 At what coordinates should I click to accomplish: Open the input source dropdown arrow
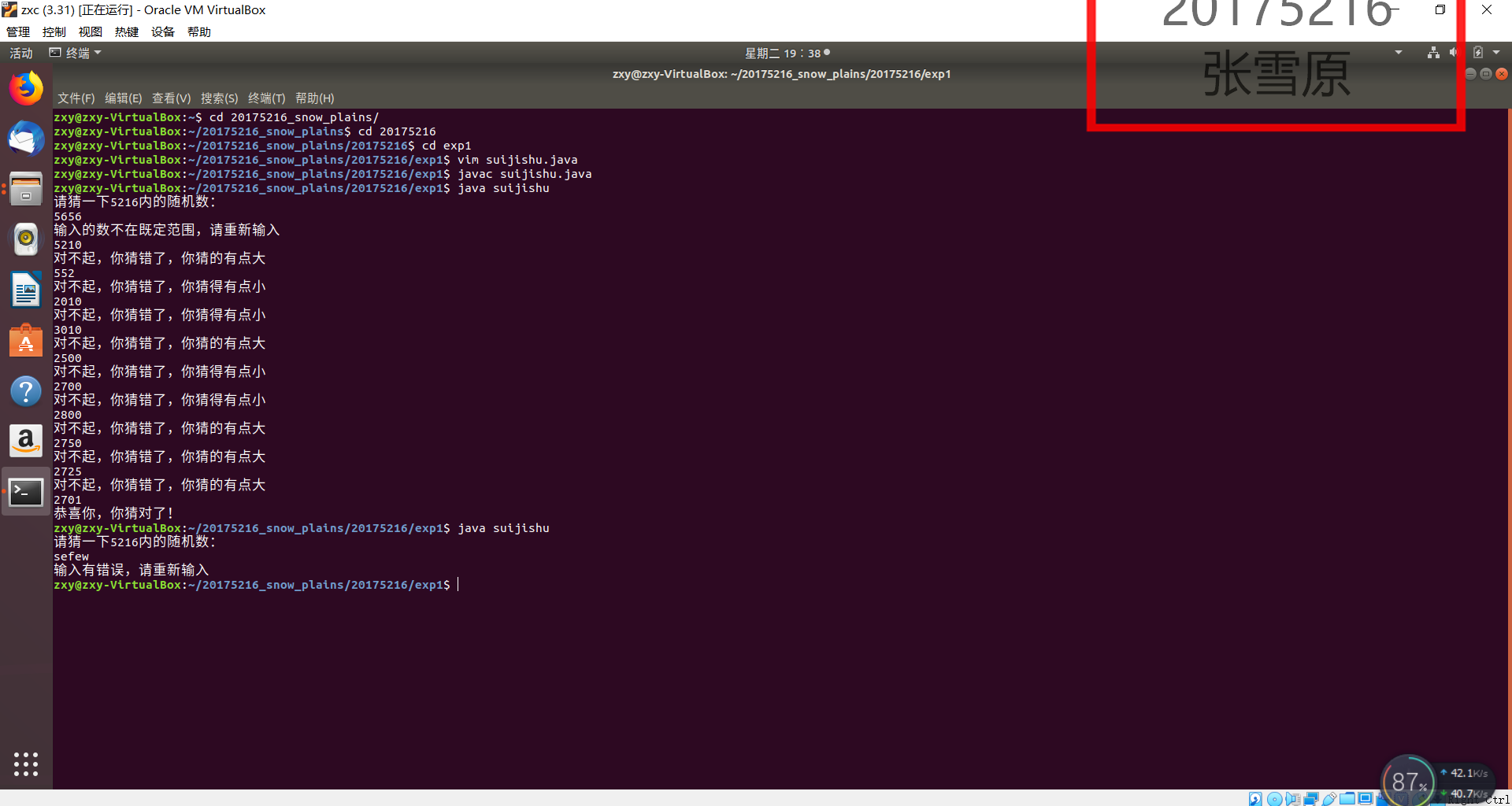coord(1399,53)
